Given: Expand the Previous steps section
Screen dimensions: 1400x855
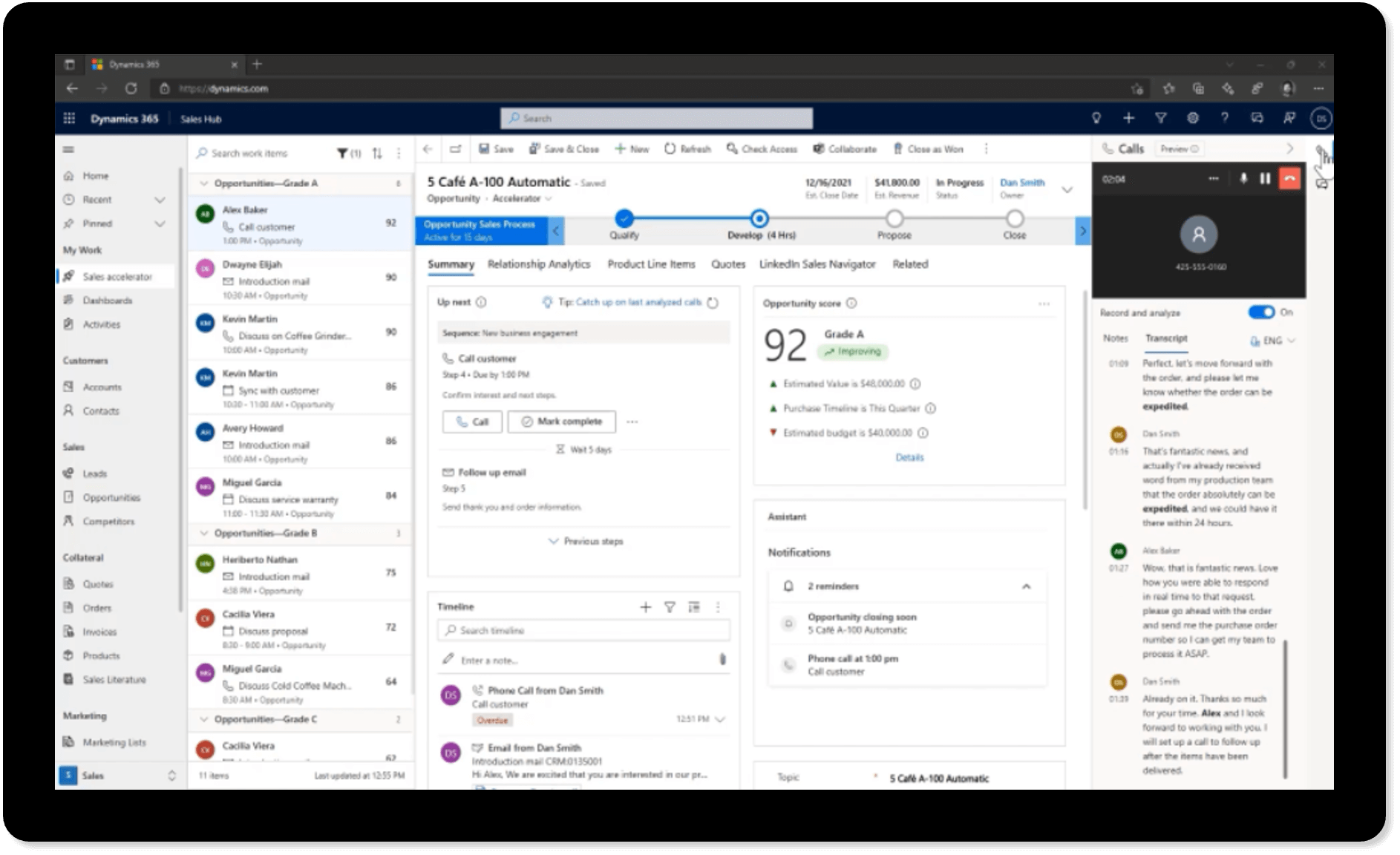Looking at the screenshot, I should [586, 541].
